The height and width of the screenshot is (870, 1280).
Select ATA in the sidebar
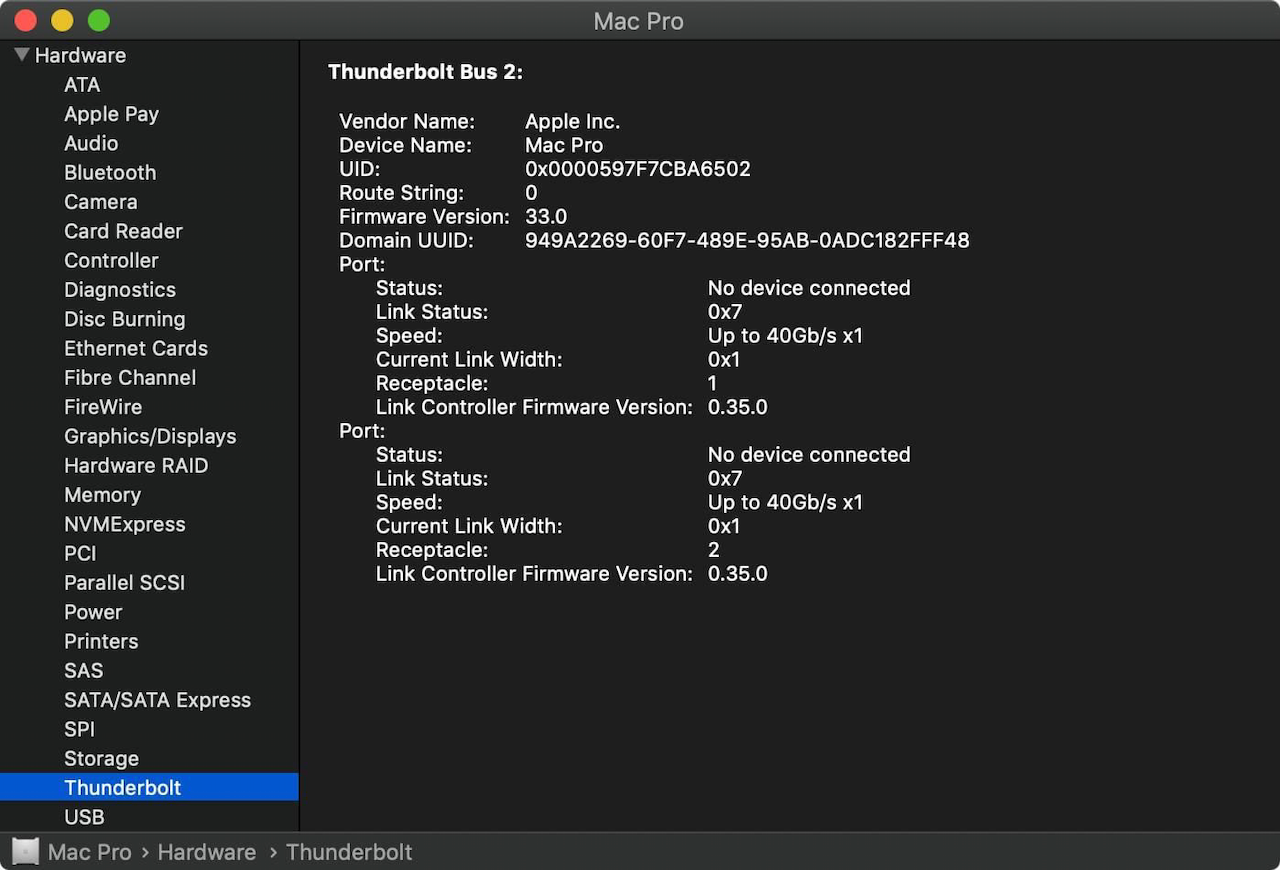click(x=82, y=85)
